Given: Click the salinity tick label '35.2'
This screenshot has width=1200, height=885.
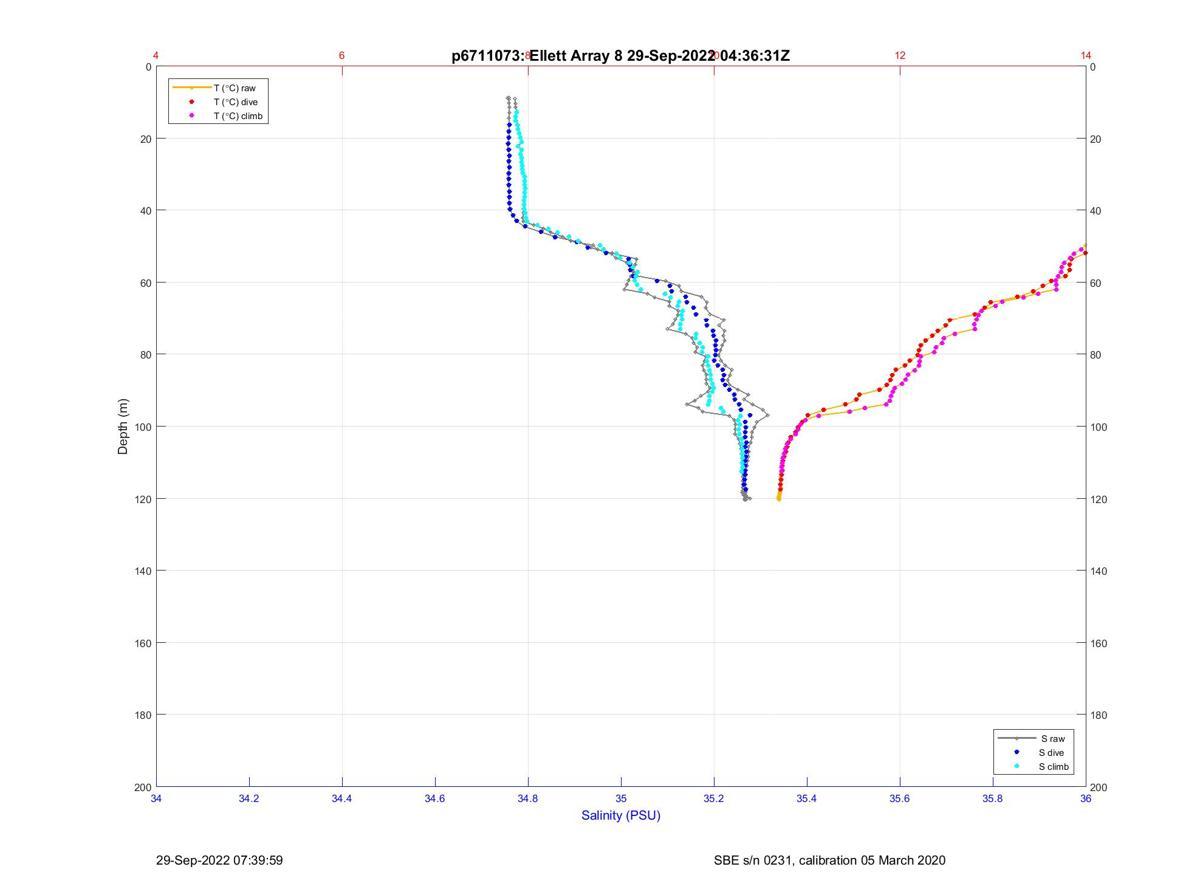Looking at the screenshot, I should pyautogui.click(x=714, y=798).
